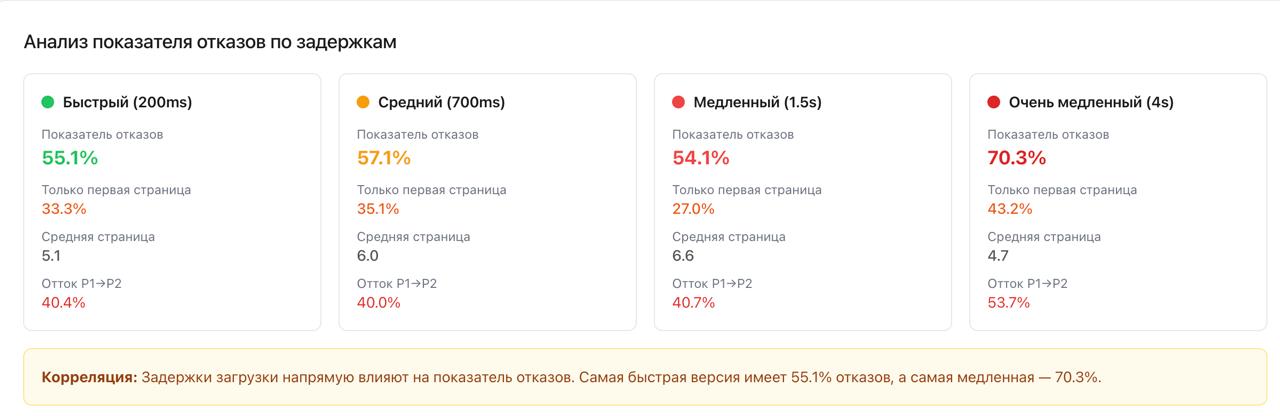Screen dimensions: 1280x416
Task: Click the 6.6 average page value
Action: click(x=683, y=256)
